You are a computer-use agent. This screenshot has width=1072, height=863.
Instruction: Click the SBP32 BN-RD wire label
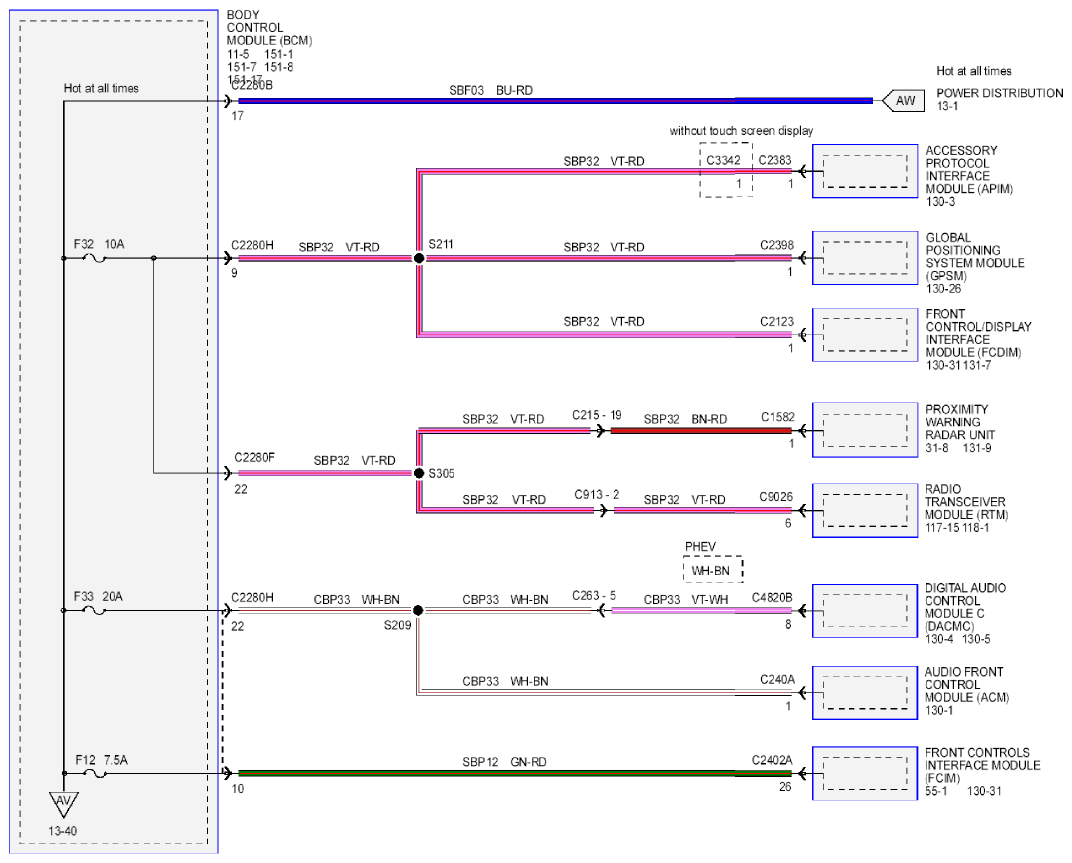pos(685,419)
